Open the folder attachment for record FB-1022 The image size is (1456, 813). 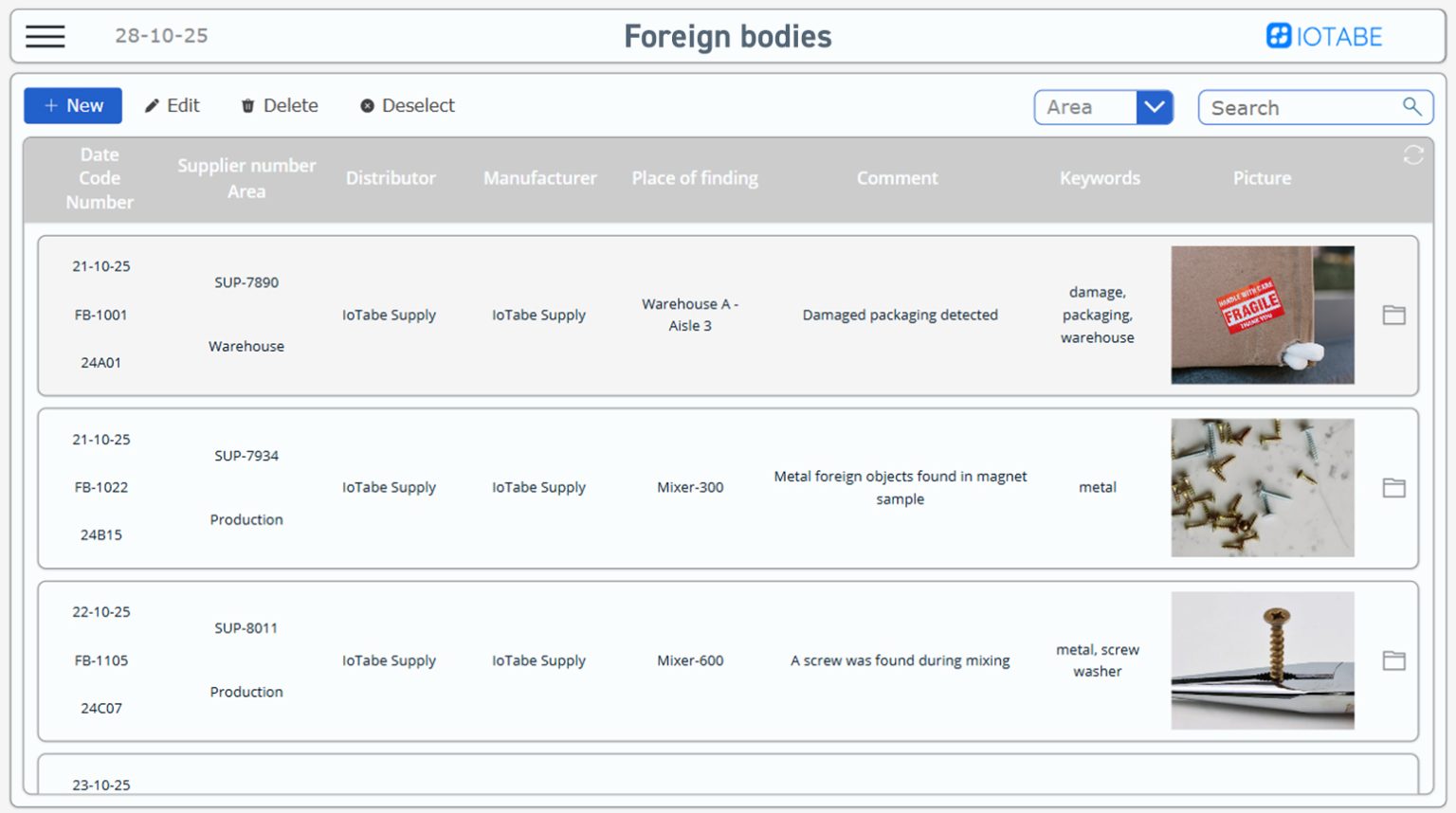pos(1393,487)
